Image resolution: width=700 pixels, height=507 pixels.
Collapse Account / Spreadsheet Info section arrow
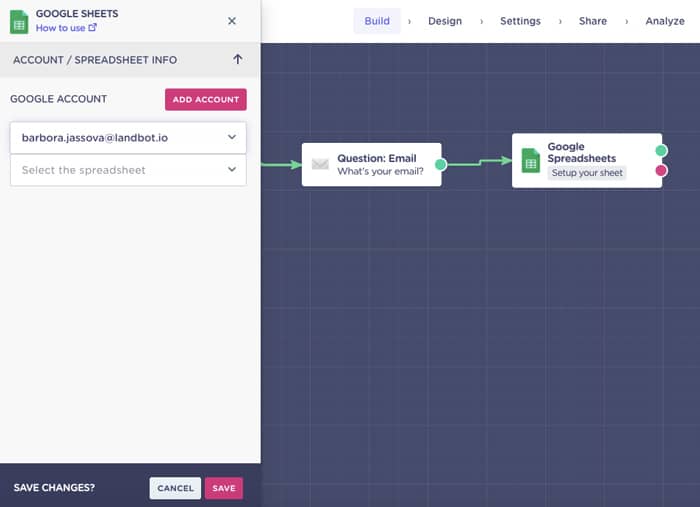pos(238,59)
